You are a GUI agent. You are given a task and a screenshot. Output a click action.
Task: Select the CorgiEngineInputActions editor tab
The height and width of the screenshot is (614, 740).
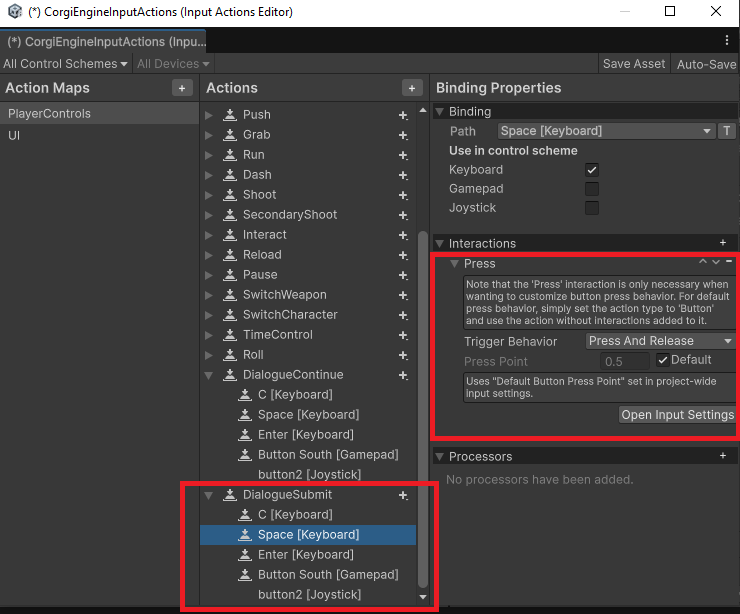(x=103, y=42)
